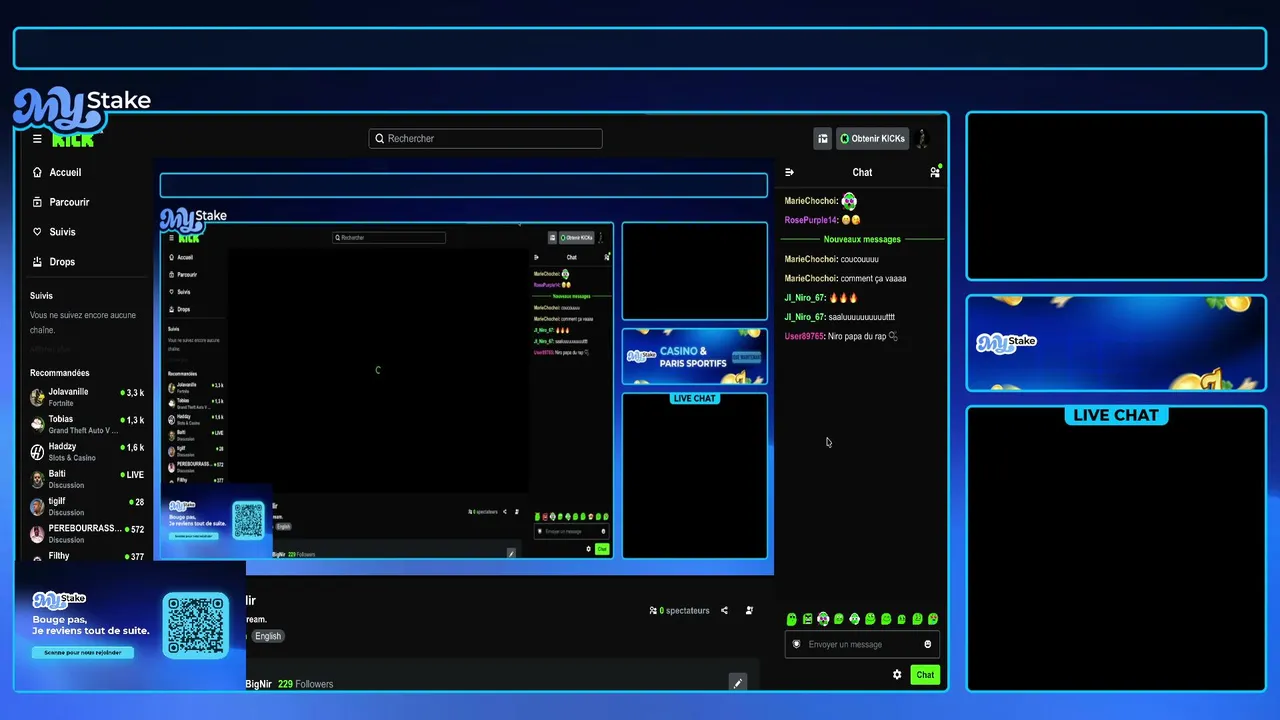1280x720 pixels.
Task: Click the Scanne pour nous rejoindre button
Action: [x=83, y=653]
